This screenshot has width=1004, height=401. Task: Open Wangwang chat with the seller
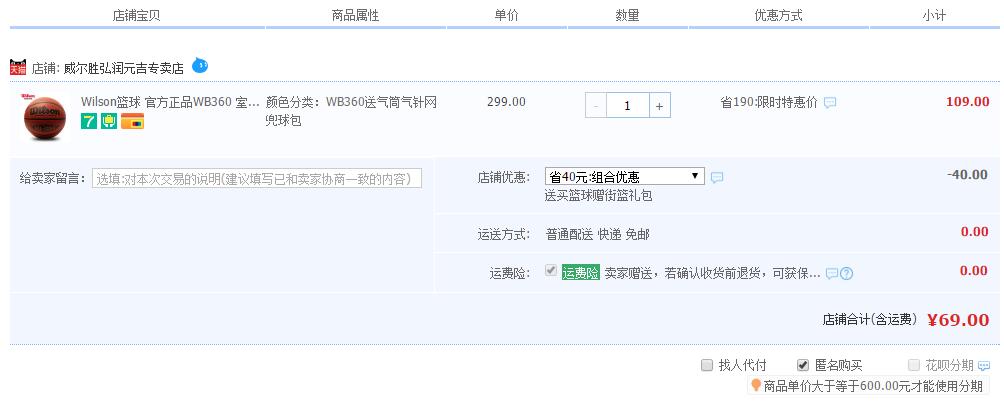[200, 65]
